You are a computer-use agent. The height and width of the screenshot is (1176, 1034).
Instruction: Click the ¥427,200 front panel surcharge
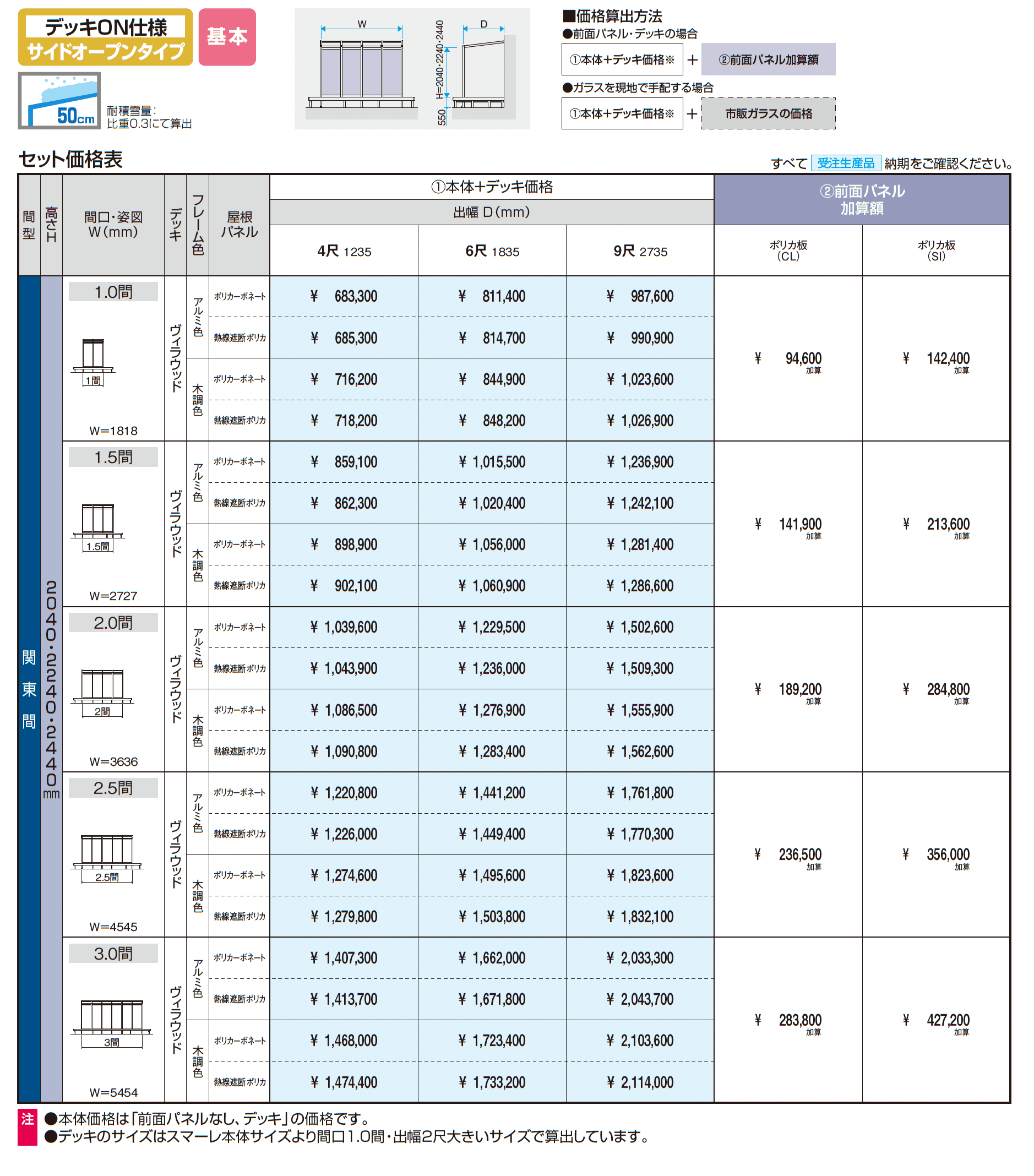(936, 1020)
